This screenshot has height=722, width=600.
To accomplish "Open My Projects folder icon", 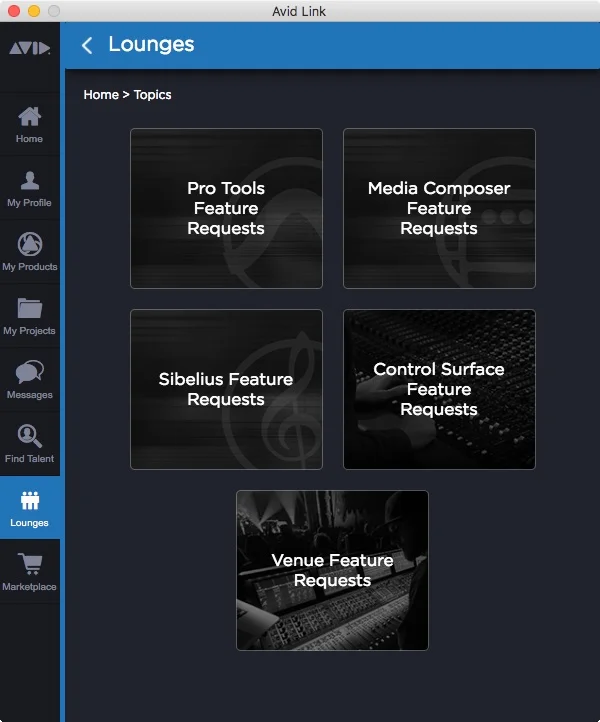I will 29,308.
